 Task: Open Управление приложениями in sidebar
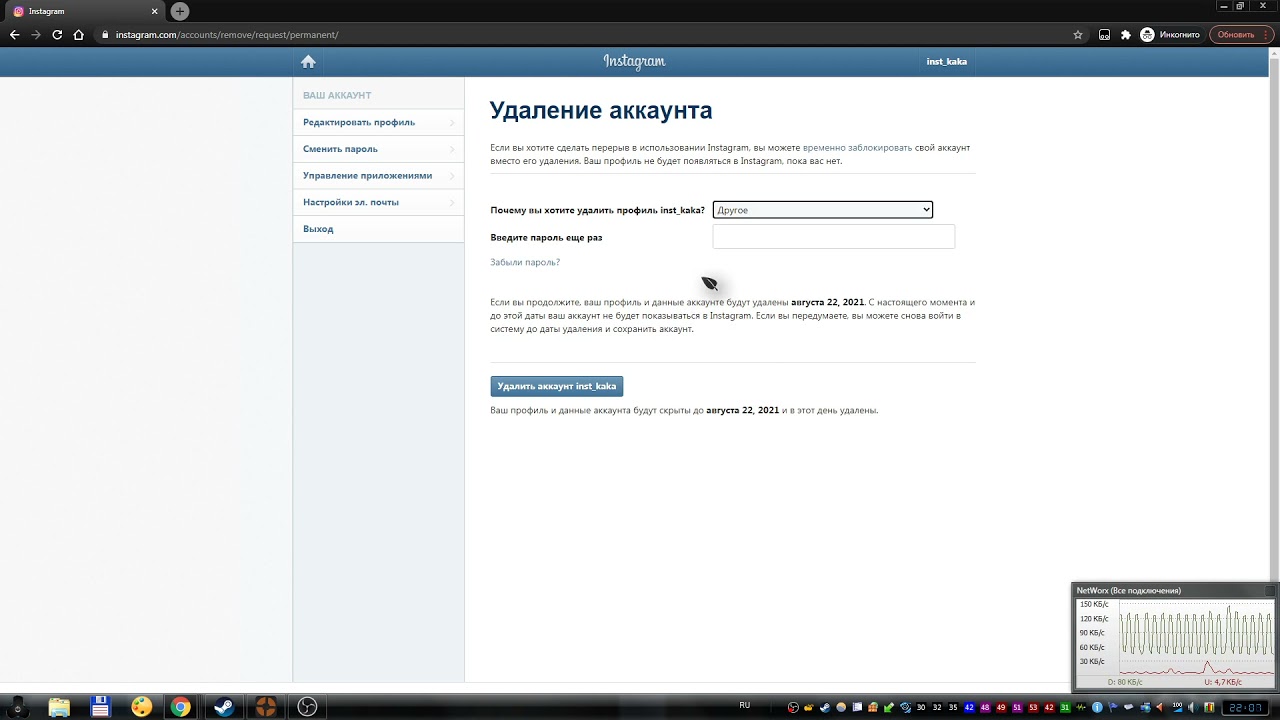click(x=378, y=175)
